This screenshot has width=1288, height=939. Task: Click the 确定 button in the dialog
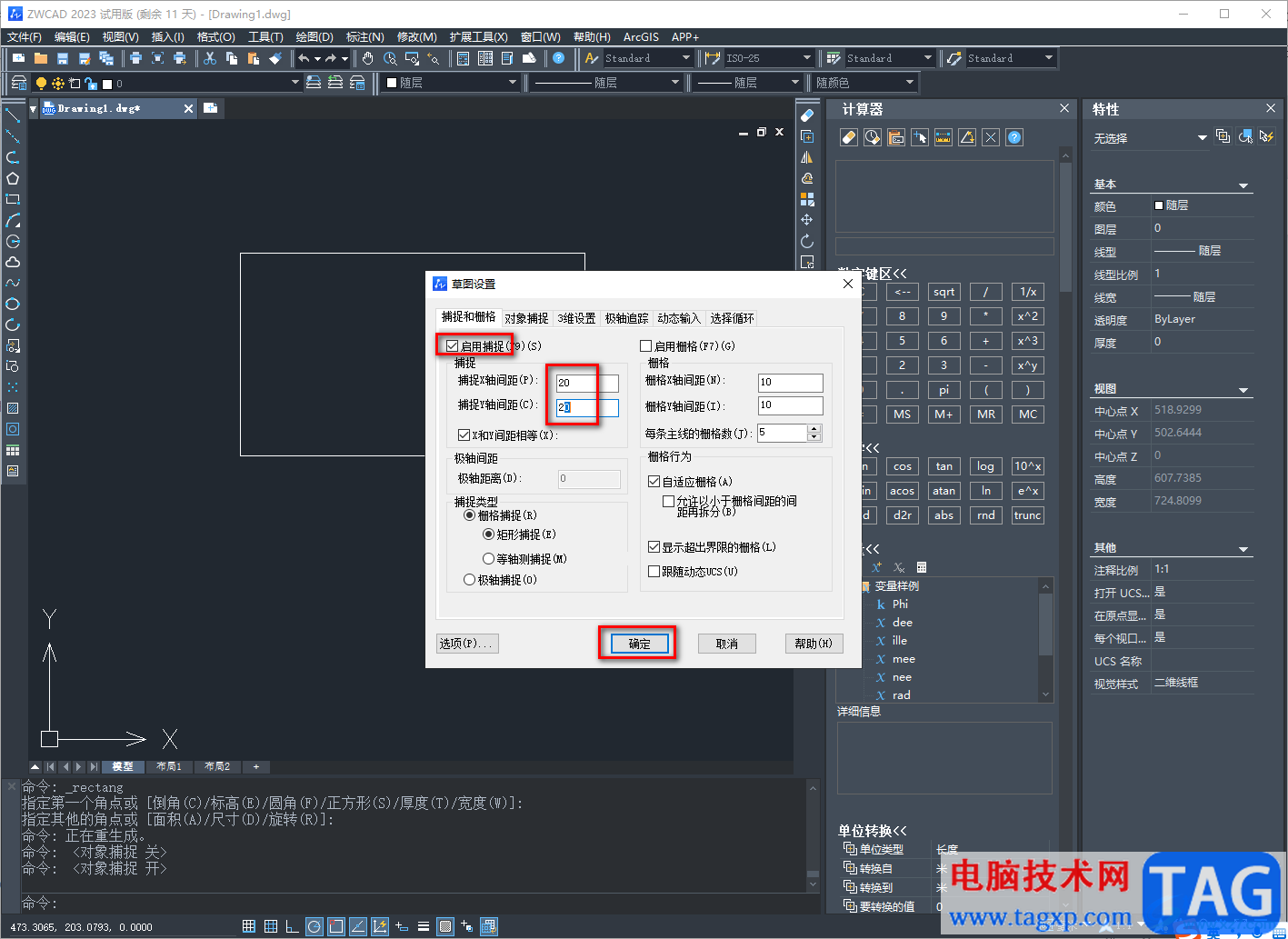pos(639,644)
